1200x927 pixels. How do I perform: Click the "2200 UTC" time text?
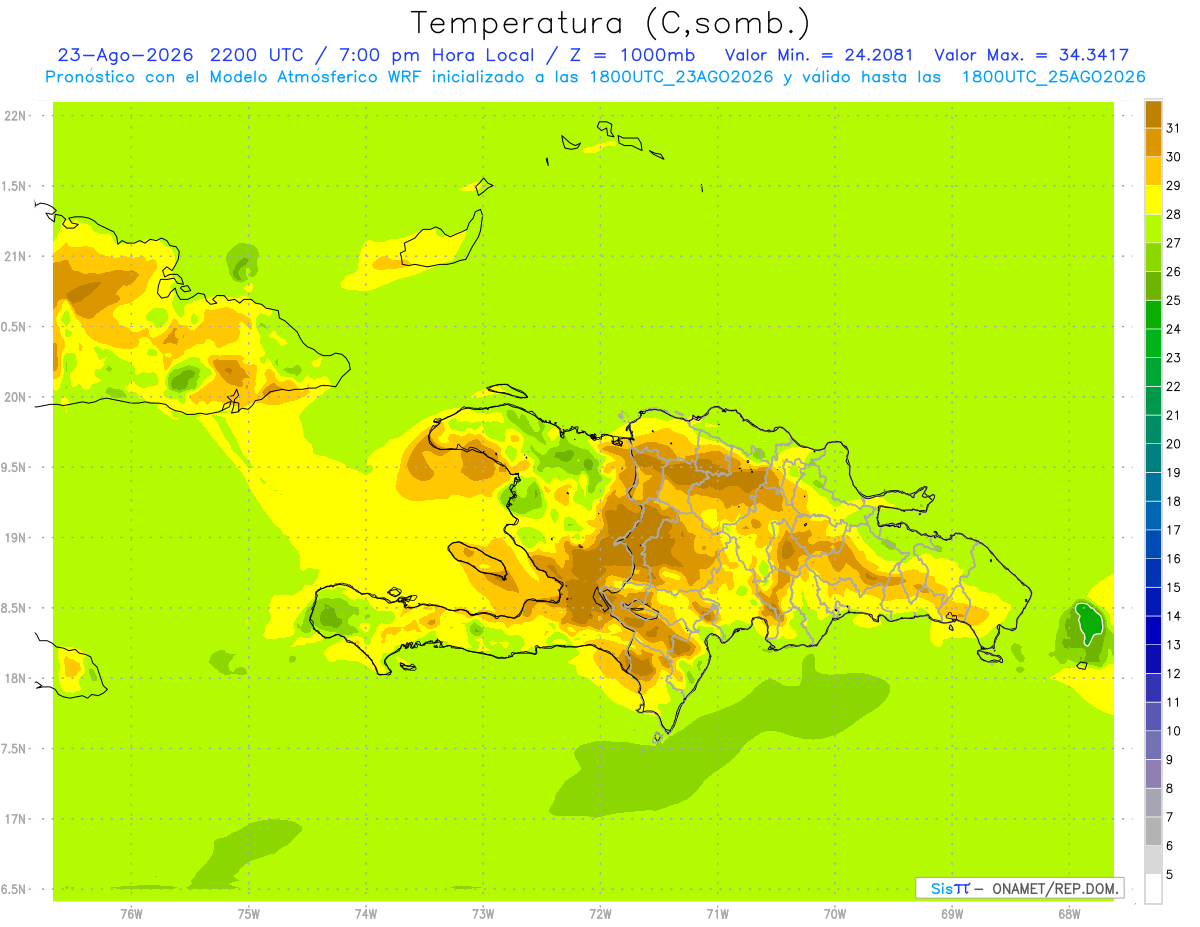pyautogui.click(x=258, y=55)
